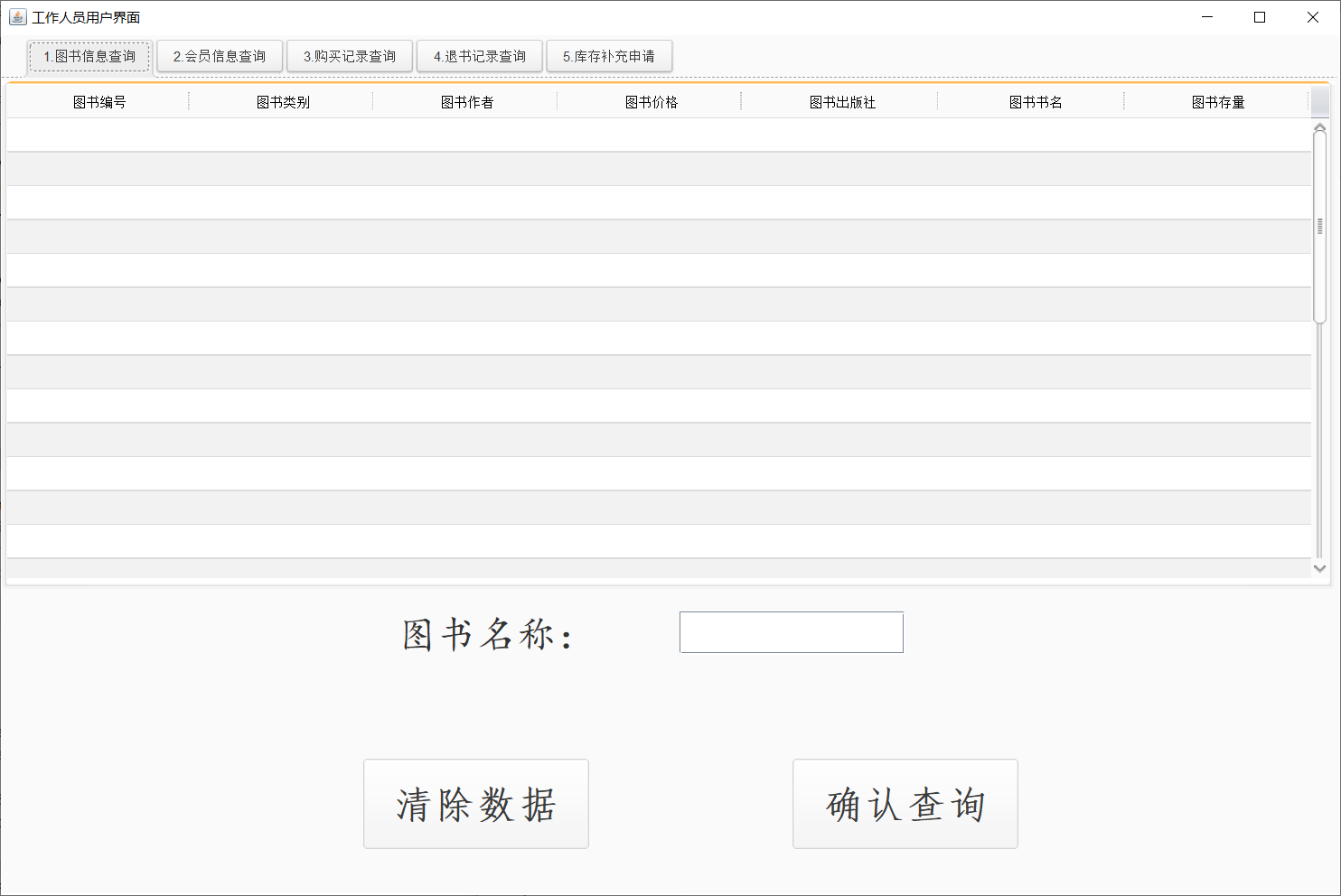Click the 确认查询 button
The width and height of the screenshot is (1341, 896).
point(905,804)
